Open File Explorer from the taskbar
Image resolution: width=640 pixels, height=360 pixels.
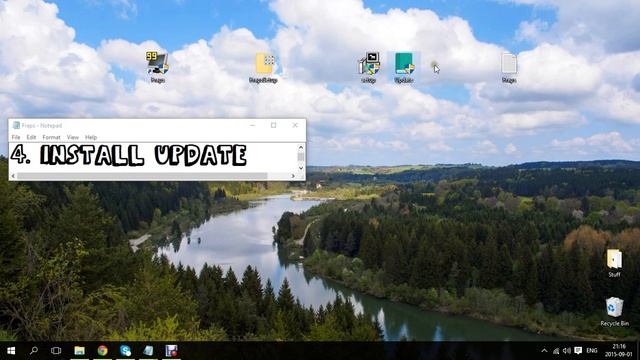[x=79, y=351]
